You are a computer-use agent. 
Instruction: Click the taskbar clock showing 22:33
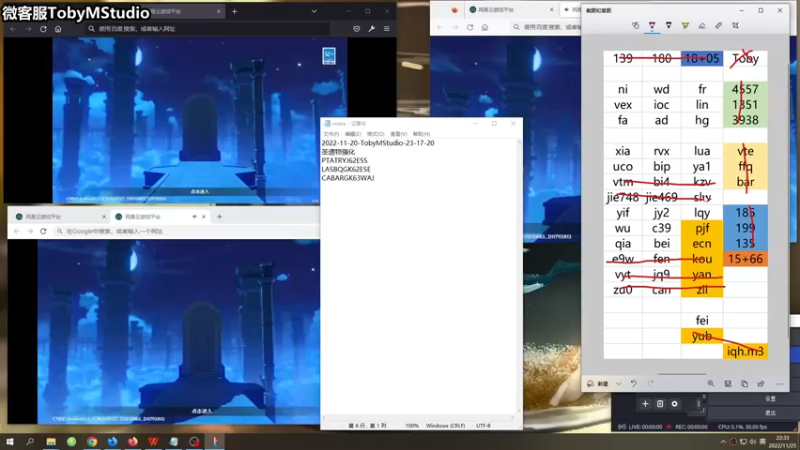coord(782,441)
